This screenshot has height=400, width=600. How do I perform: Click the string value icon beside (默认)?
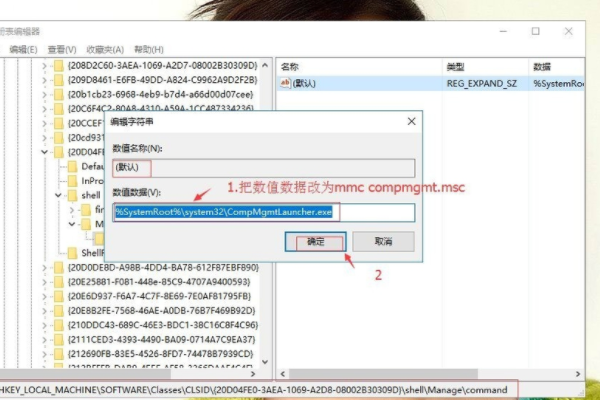point(285,83)
